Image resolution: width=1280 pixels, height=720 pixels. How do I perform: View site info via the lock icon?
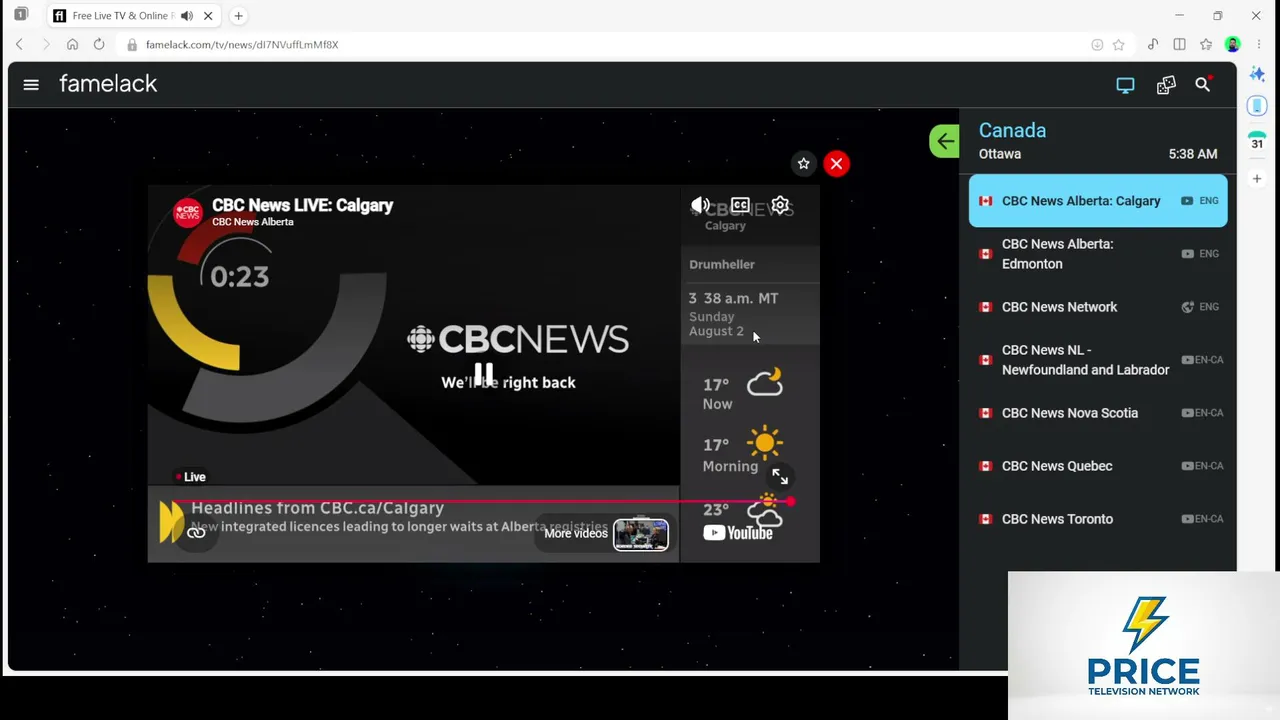tap(131, 45)
